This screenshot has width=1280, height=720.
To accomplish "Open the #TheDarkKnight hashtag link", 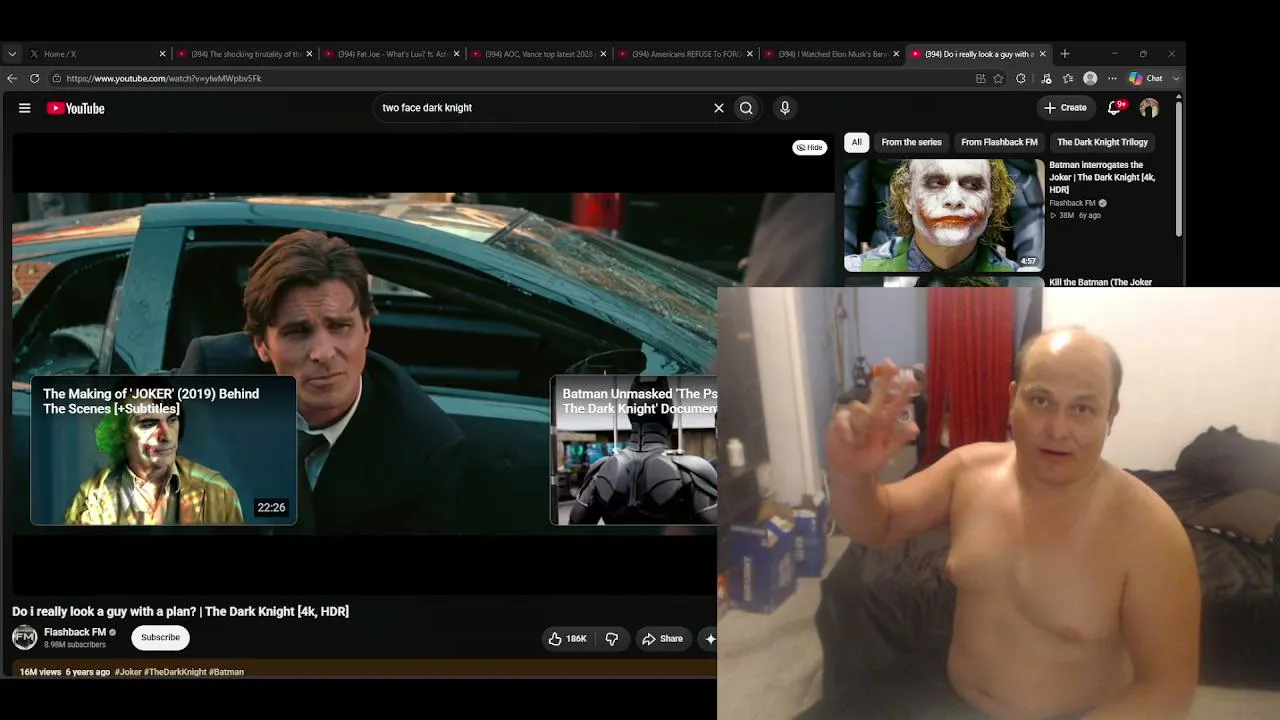I will click(175, 672).
